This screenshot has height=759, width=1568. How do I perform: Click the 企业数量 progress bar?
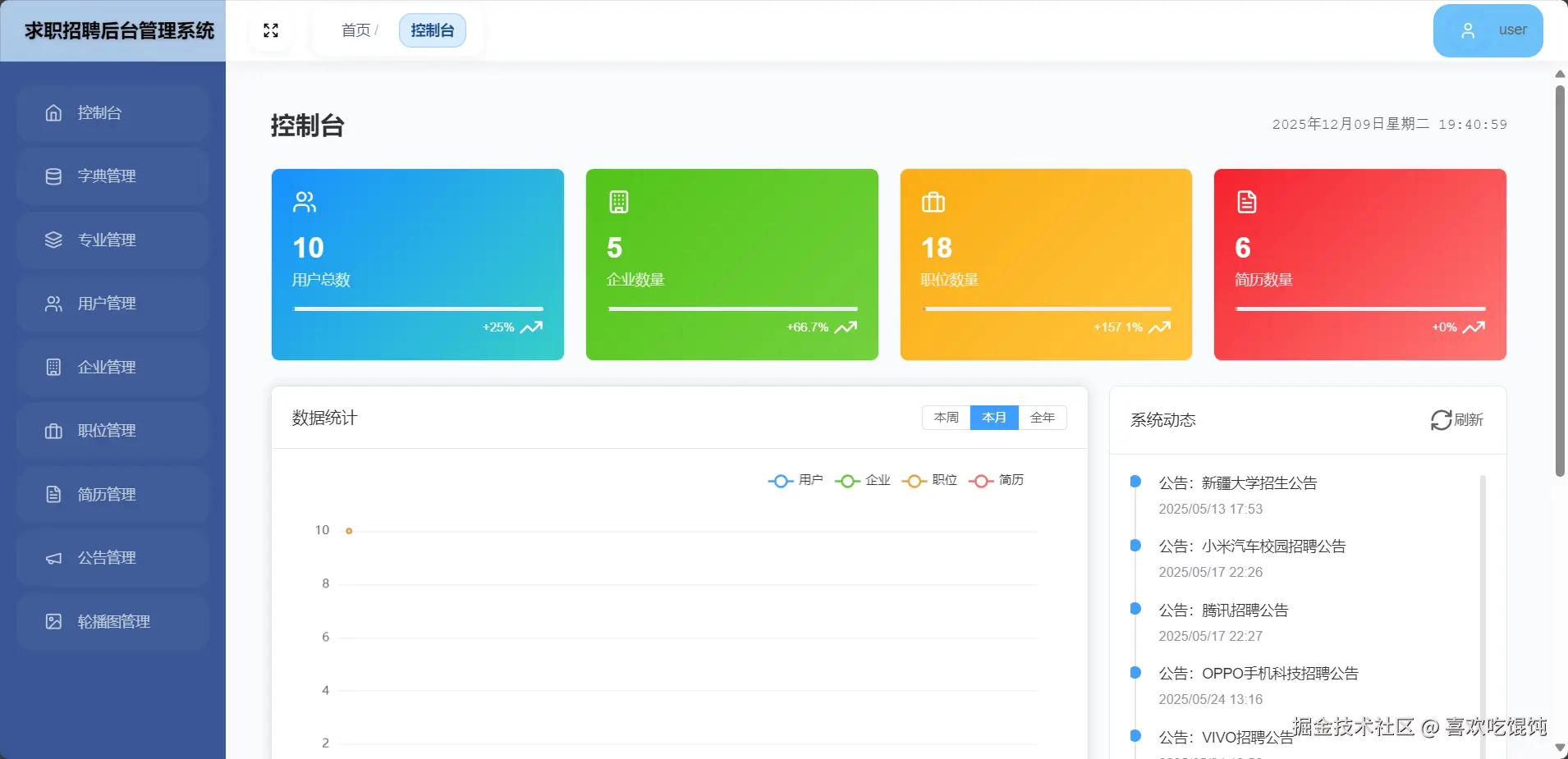pos(733,309)
